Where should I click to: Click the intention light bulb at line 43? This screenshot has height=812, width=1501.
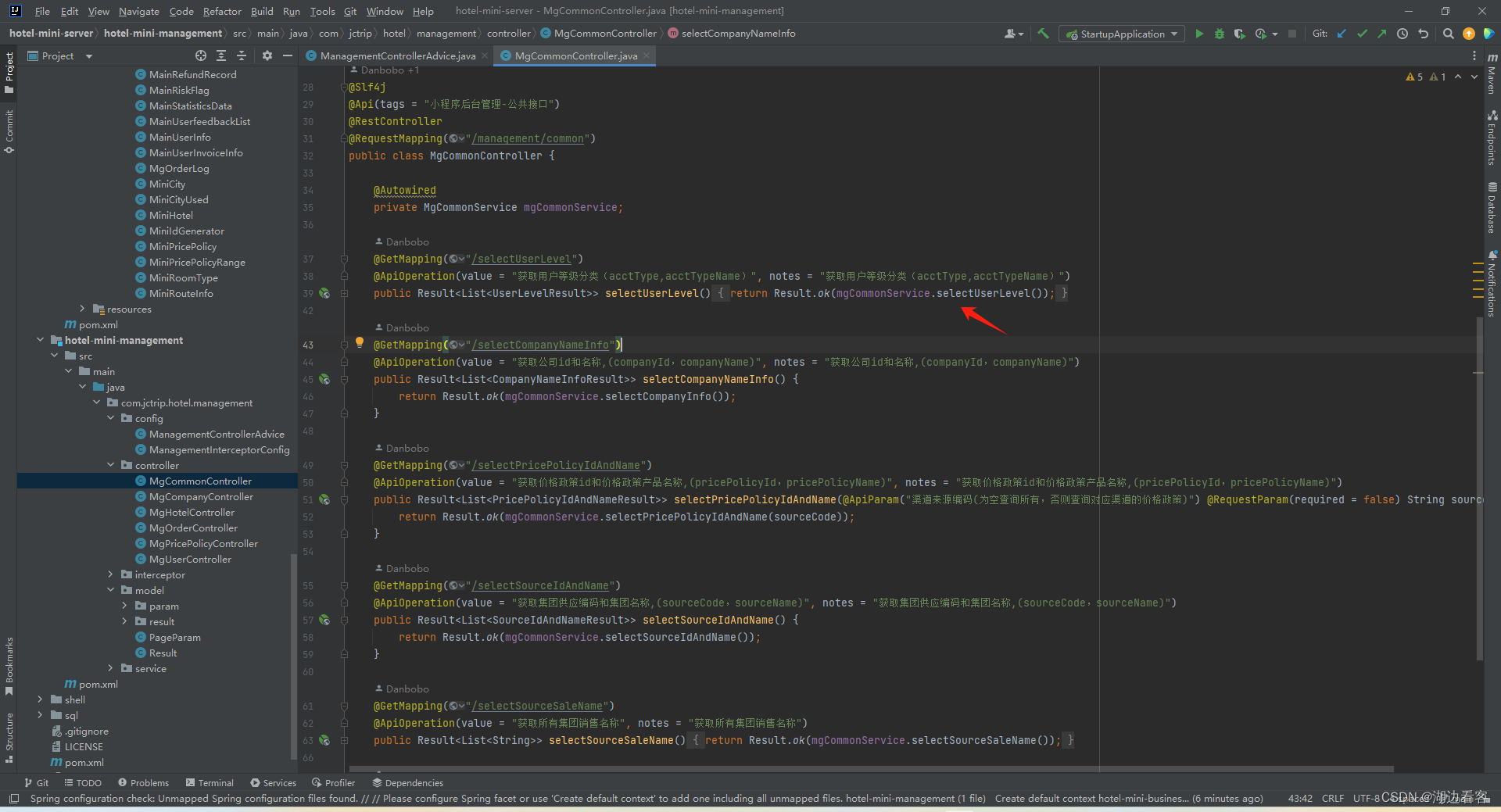pyautogui.click(x=360, y=342)
